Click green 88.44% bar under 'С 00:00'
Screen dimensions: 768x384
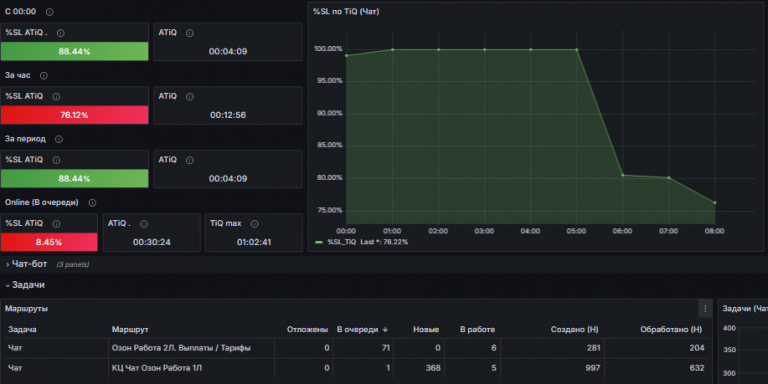click(74, 51)
